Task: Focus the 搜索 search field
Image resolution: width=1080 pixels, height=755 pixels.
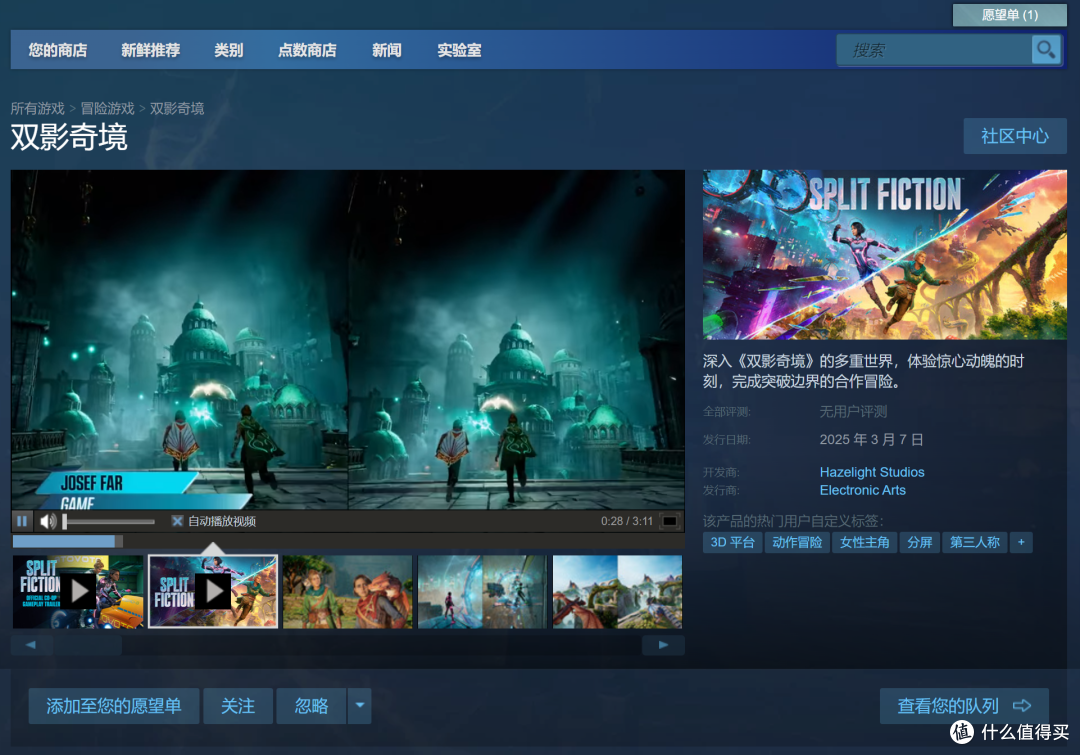Action: tap(935, 50)
